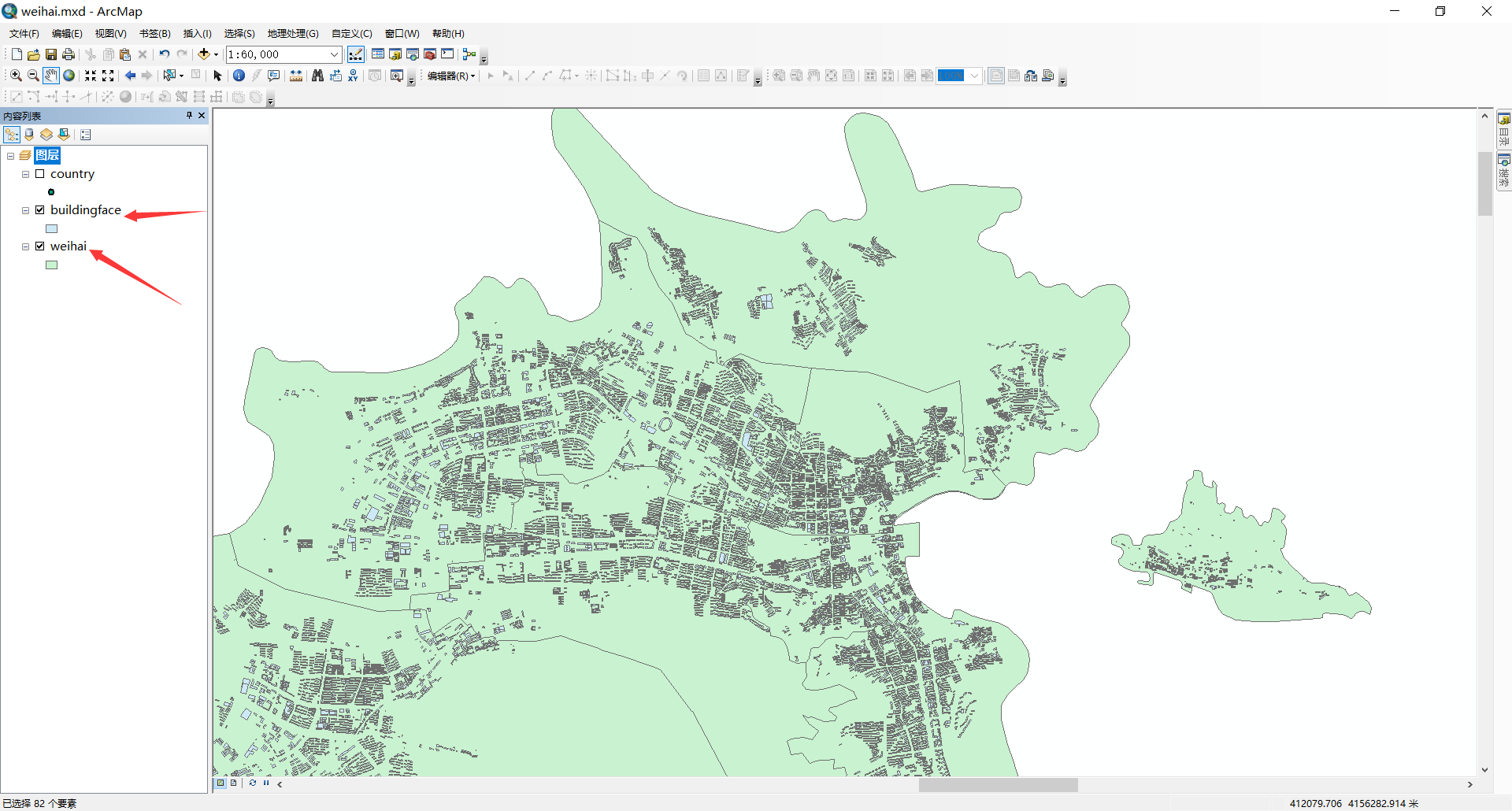Open ArcToolbox red toolbox icon
This screenshot has width=1512, height=811.
[430, 54]
